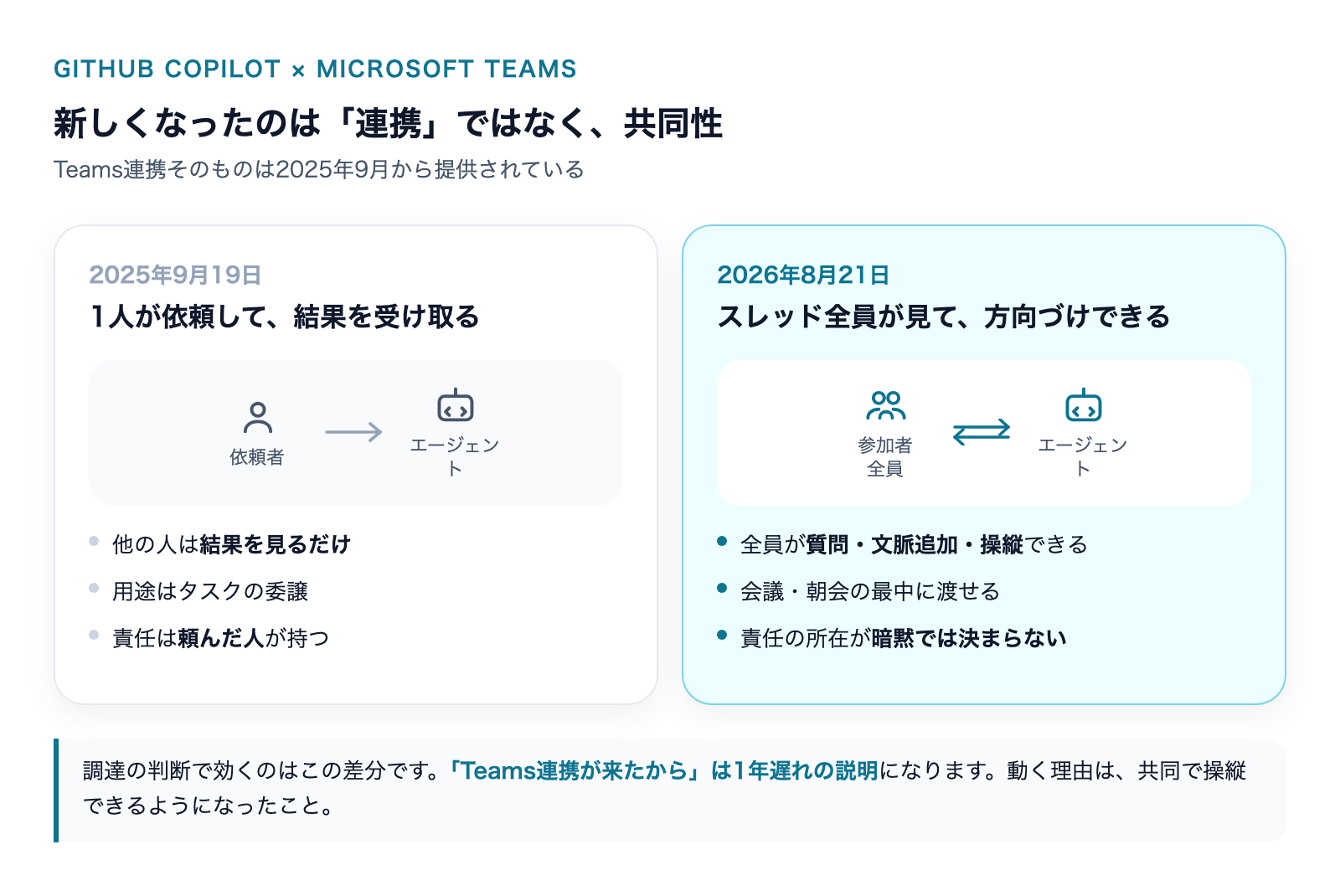Click the teal bullet beside 全員が質問
Viewport: 1340px width, 896px height.
pyautogui.click(x=722, y=541)
